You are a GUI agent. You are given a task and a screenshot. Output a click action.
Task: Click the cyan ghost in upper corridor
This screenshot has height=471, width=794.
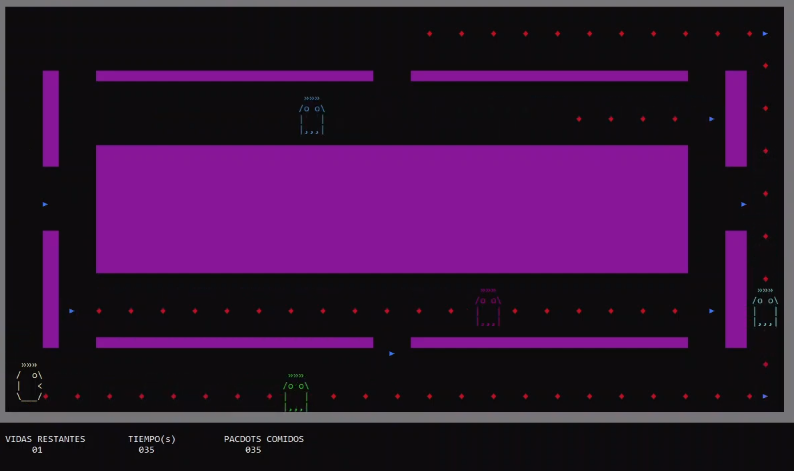tap(312, 115)
